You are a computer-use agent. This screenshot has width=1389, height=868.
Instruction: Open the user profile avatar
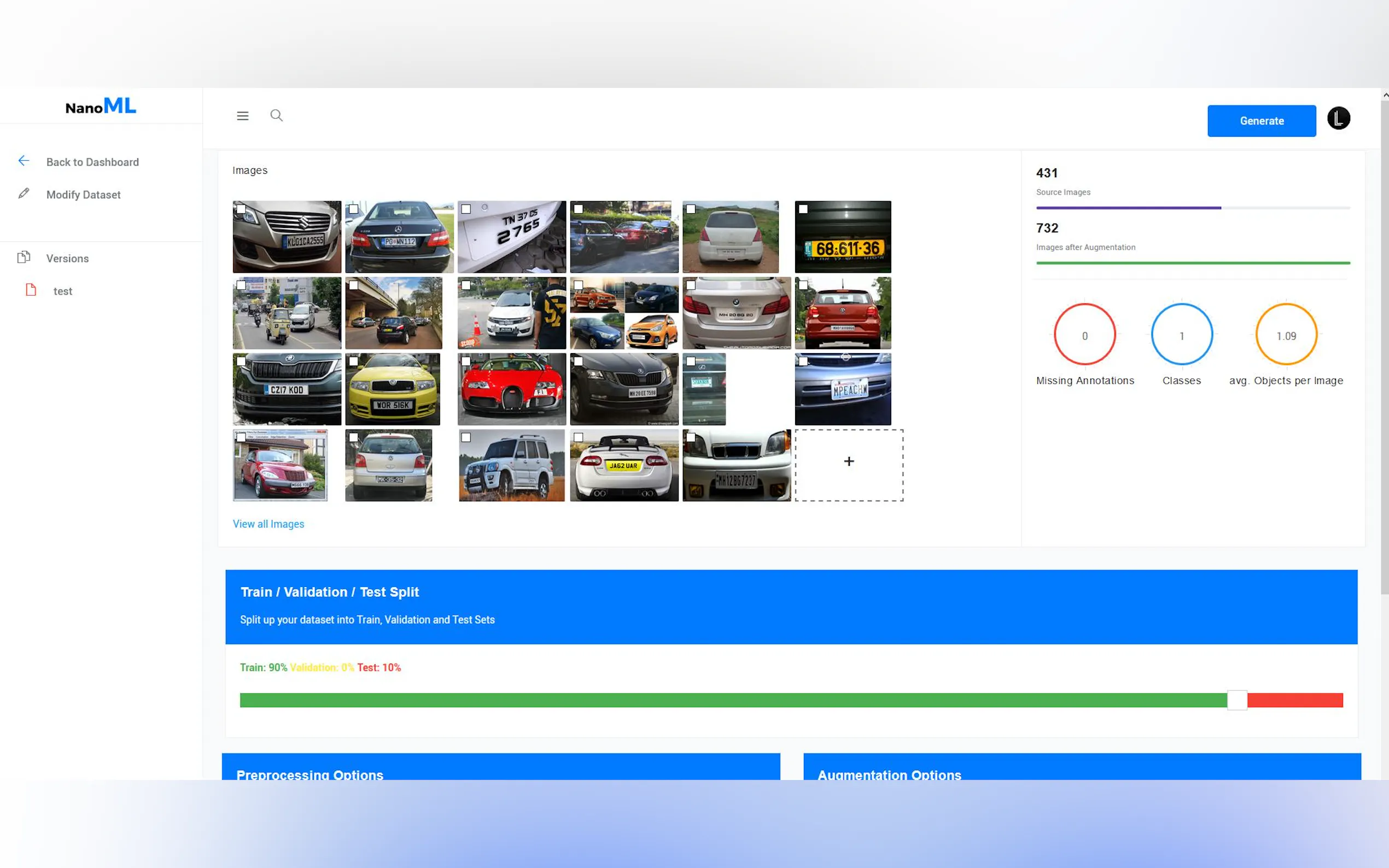point(1338,119)
